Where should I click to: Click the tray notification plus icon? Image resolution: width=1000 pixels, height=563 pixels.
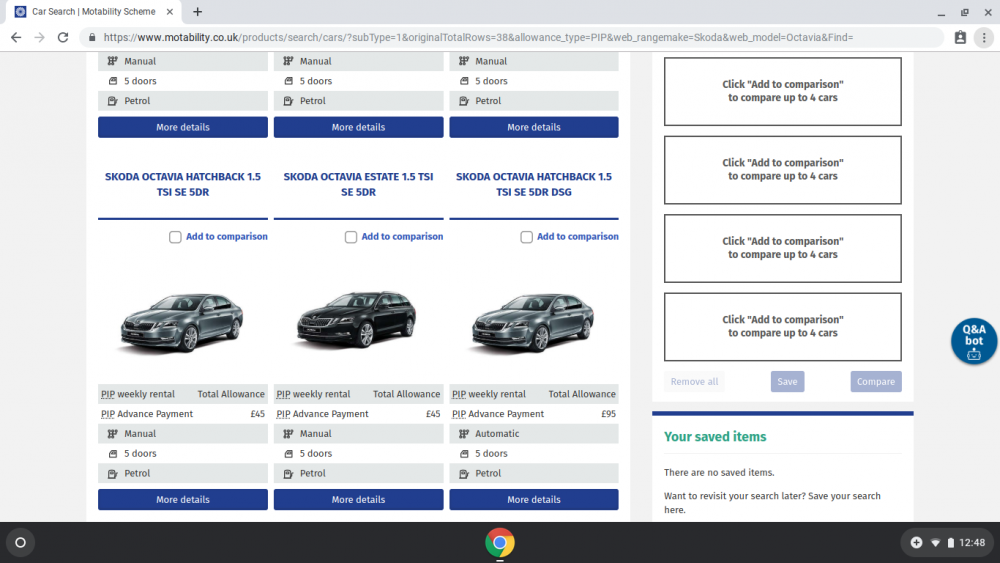[916, 543]
